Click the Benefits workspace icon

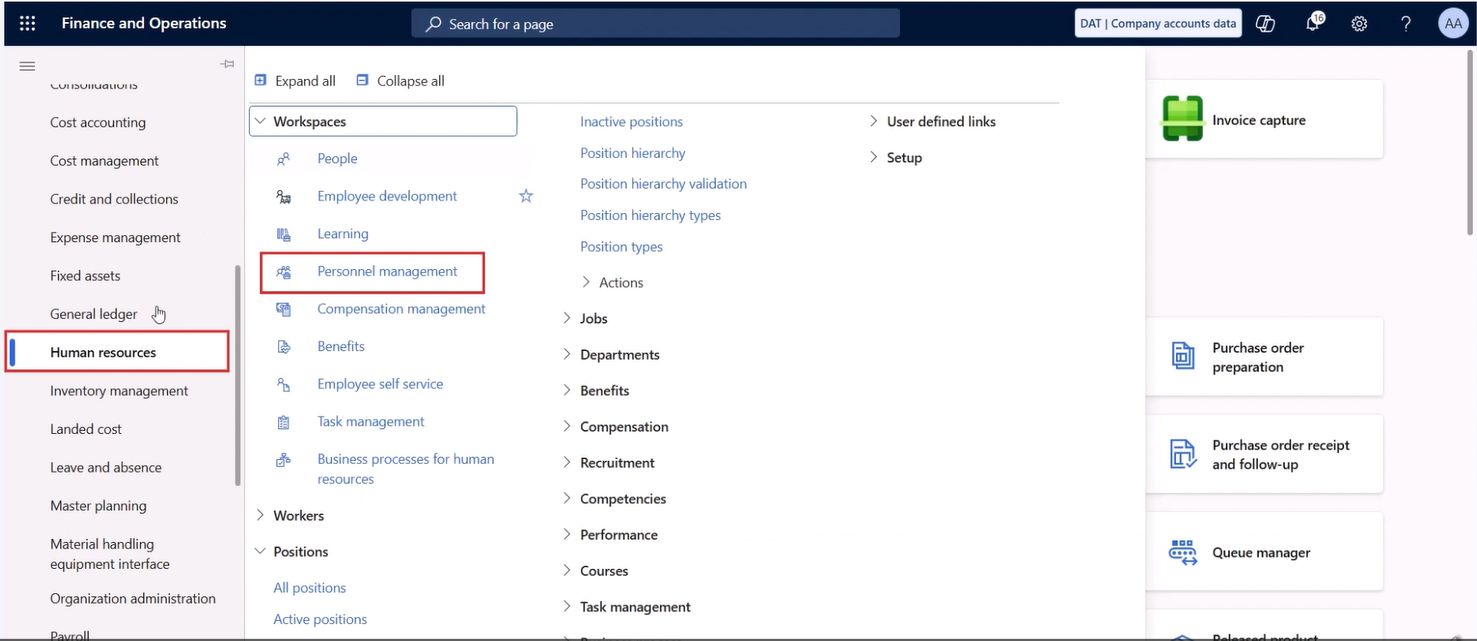click(283, 346)
